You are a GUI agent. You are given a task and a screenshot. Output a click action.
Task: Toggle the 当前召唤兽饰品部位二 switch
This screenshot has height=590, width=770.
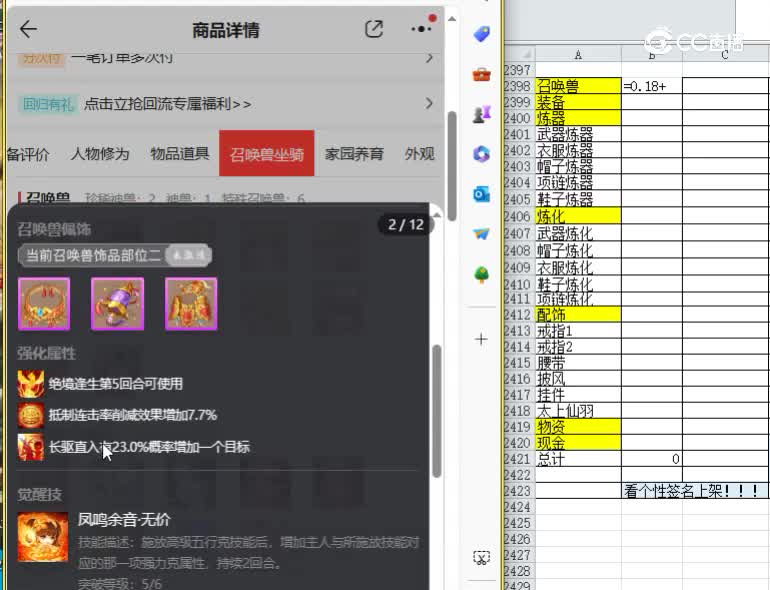coord(189,255)
